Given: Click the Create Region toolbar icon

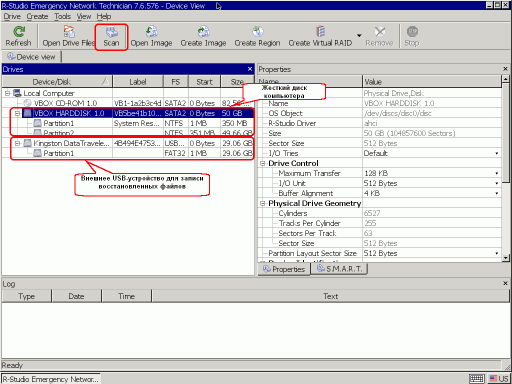Looking at the screenshot, I should 257,36.
